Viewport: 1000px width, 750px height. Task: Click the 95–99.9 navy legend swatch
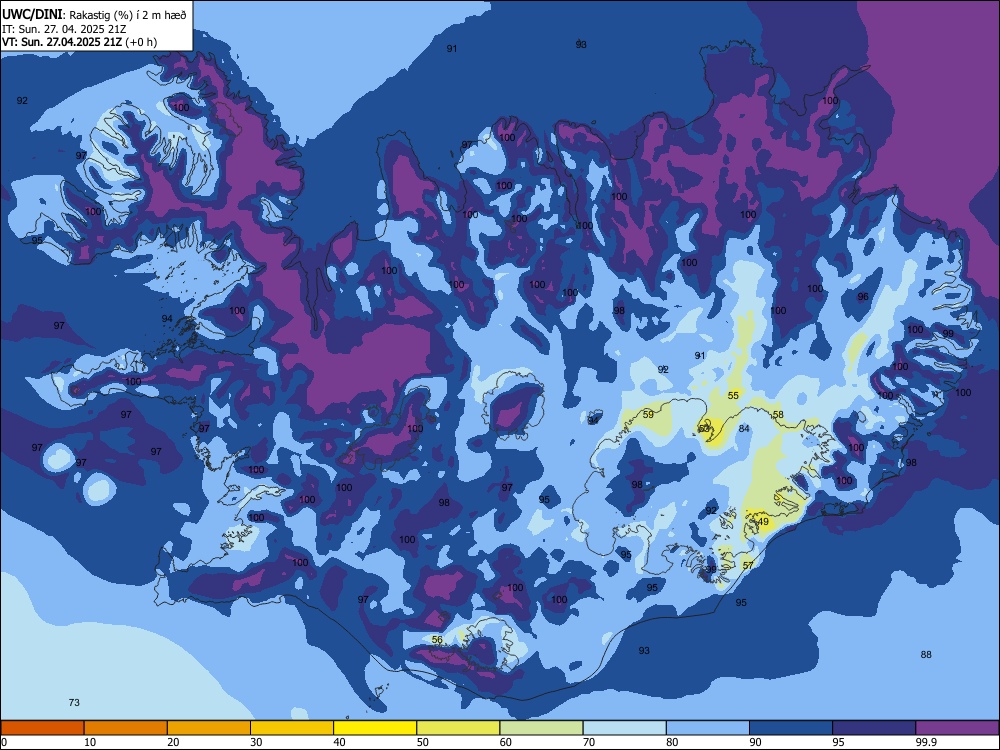pyautogui.click(x=874, y=728)
